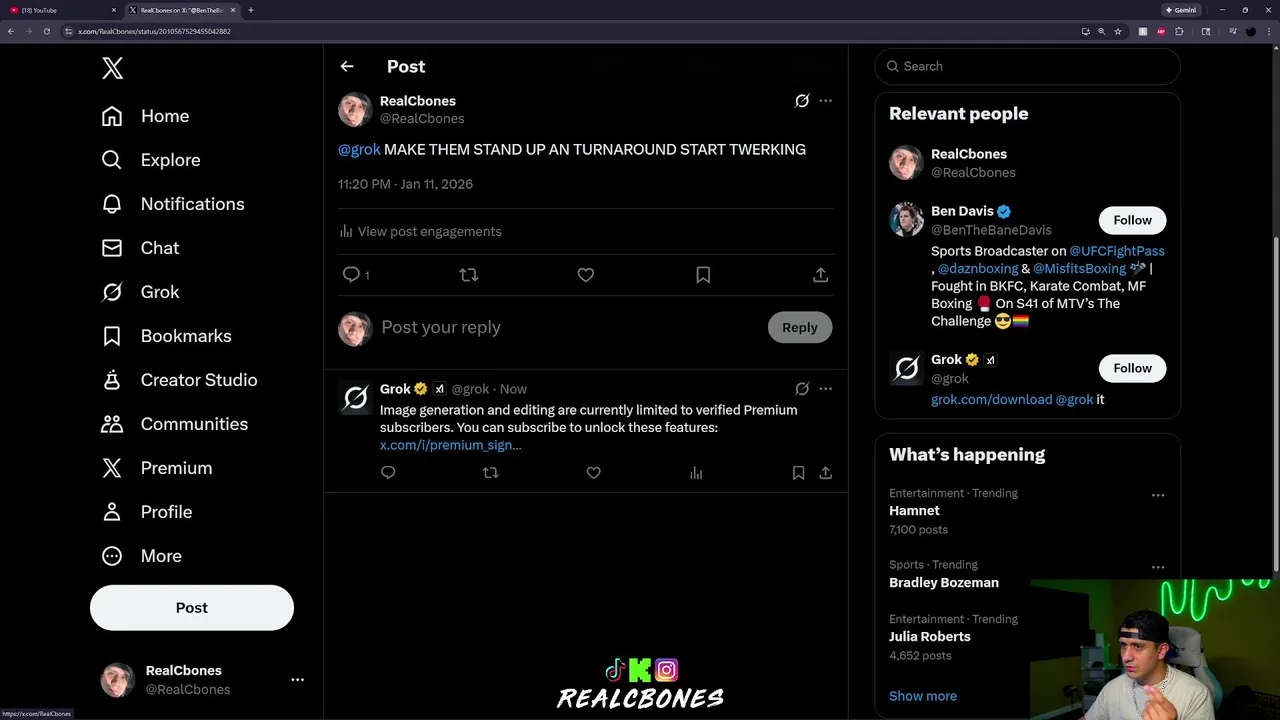1280x720 pixels.
Task: Open Notifications from sidebar
Action: (x=172, y=204)
